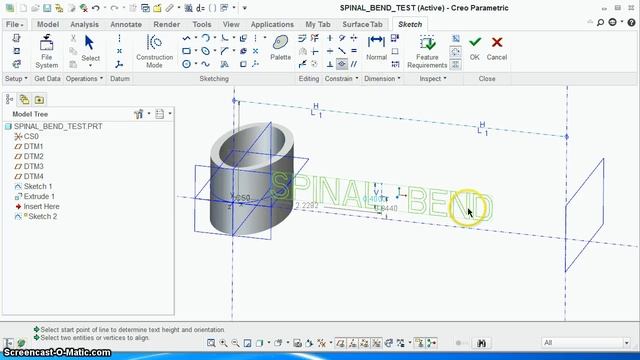Viewport: 640px width, 360px height.
Task: Apply the Parallel constraint
Action: tap(354, 64)
